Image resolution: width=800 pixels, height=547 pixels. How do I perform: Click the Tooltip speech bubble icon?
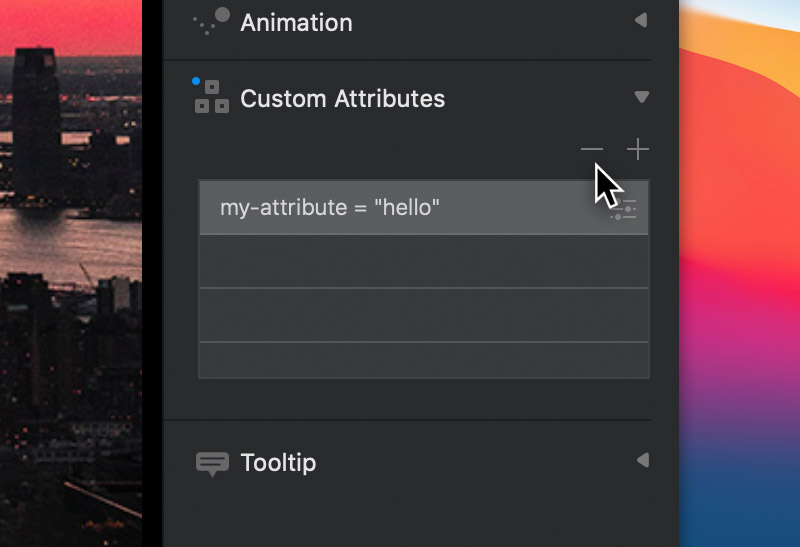(x=212, y=464)
